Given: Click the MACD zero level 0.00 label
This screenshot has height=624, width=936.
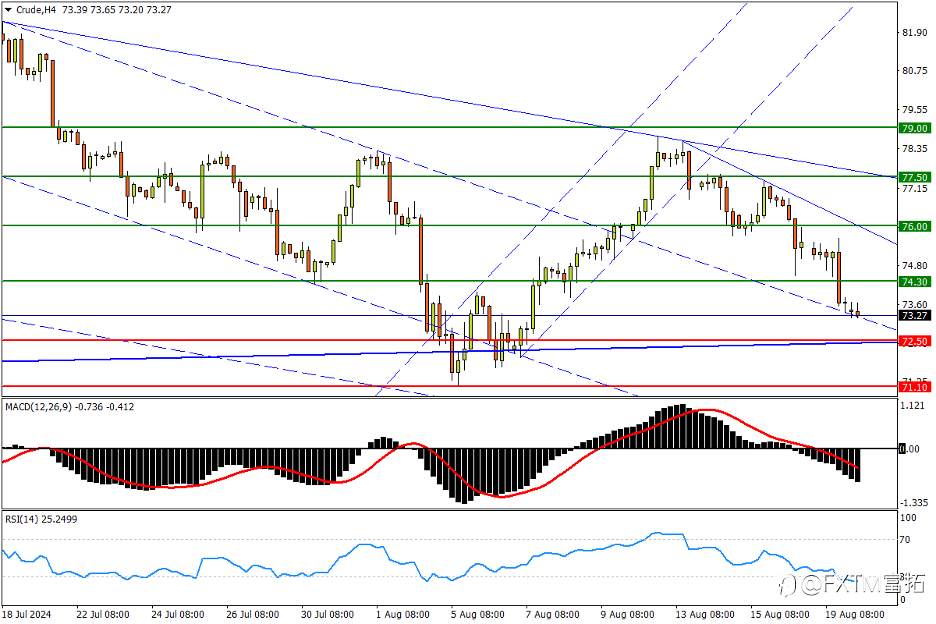Looking at the screenshot, I should pyautogui.click(x=910, y=448).
